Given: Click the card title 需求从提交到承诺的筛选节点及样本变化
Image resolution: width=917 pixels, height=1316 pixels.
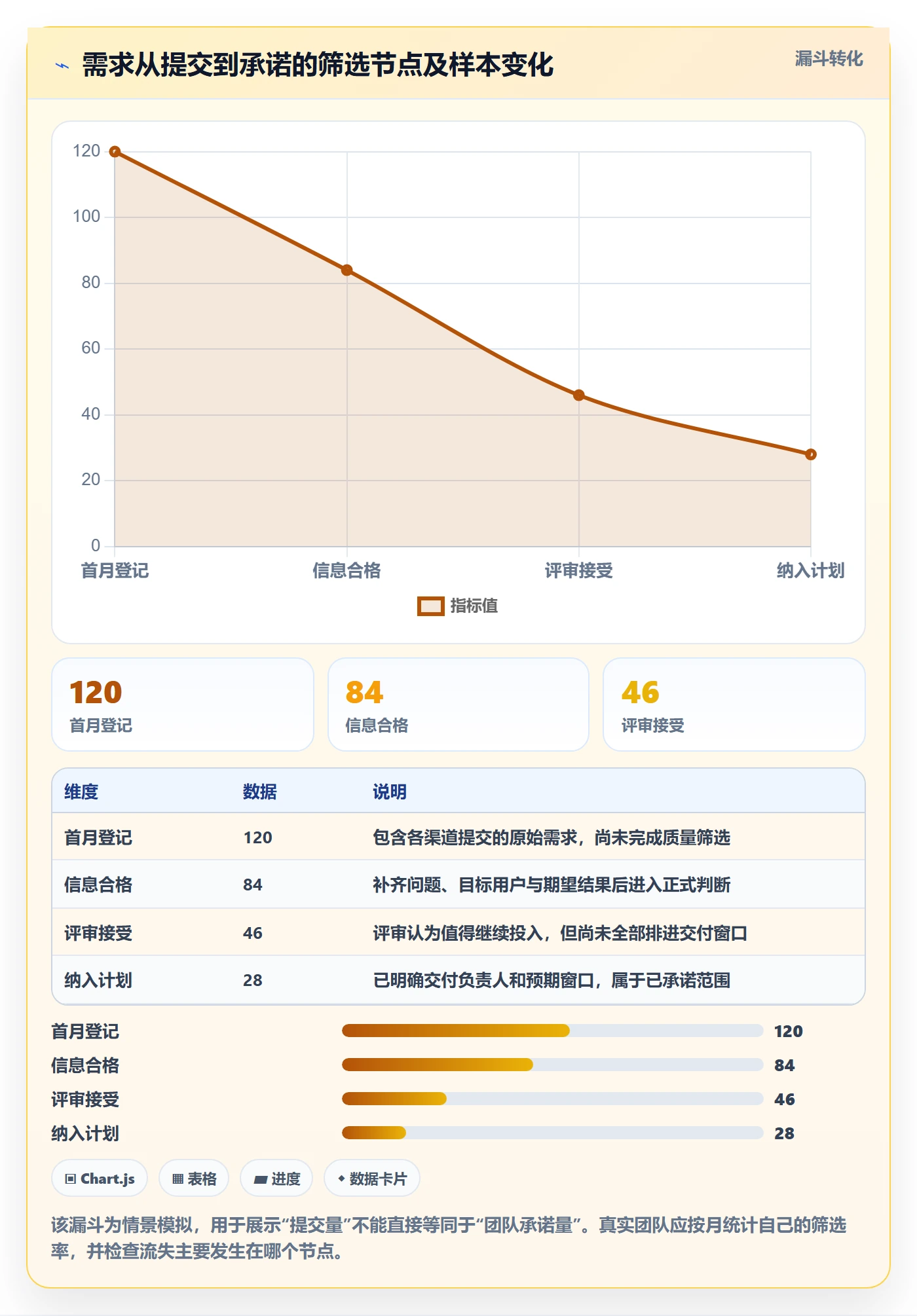Looking at the screenshot, I should tap(318, 65).
